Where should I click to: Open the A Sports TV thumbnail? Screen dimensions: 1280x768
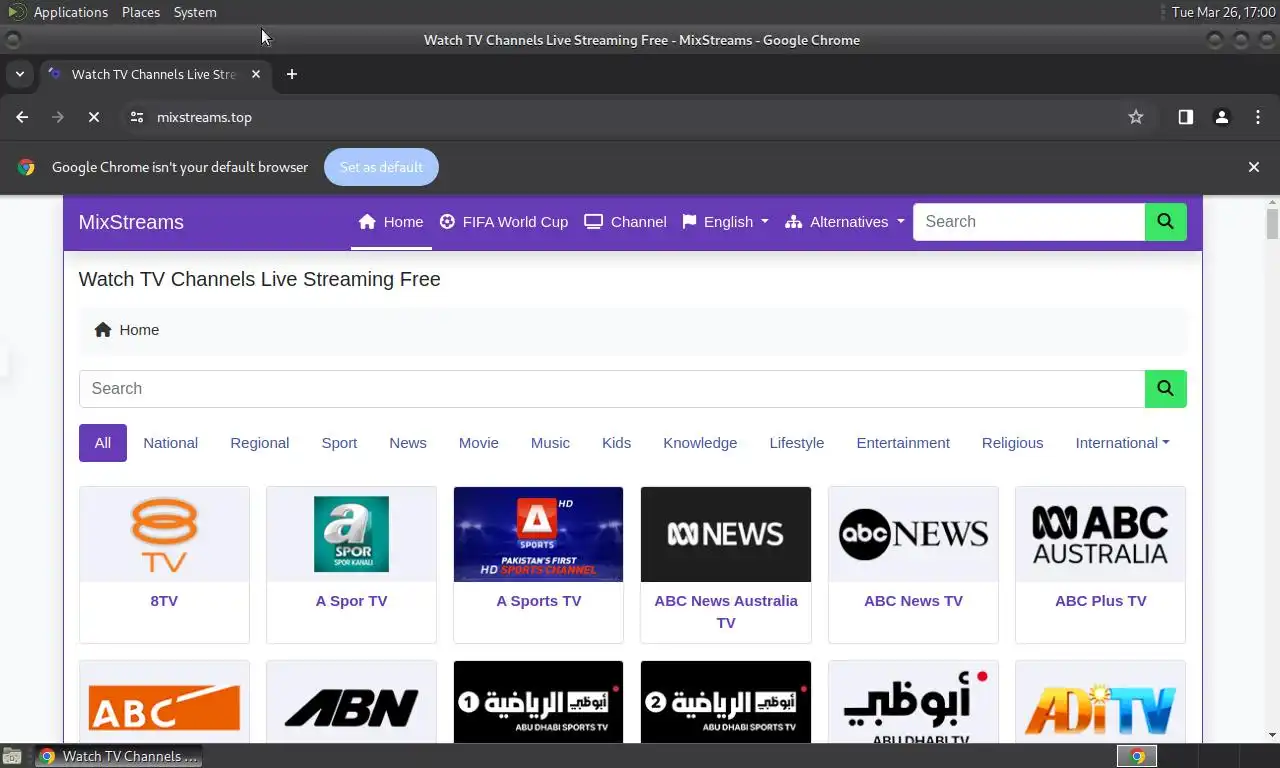point(538,534)
